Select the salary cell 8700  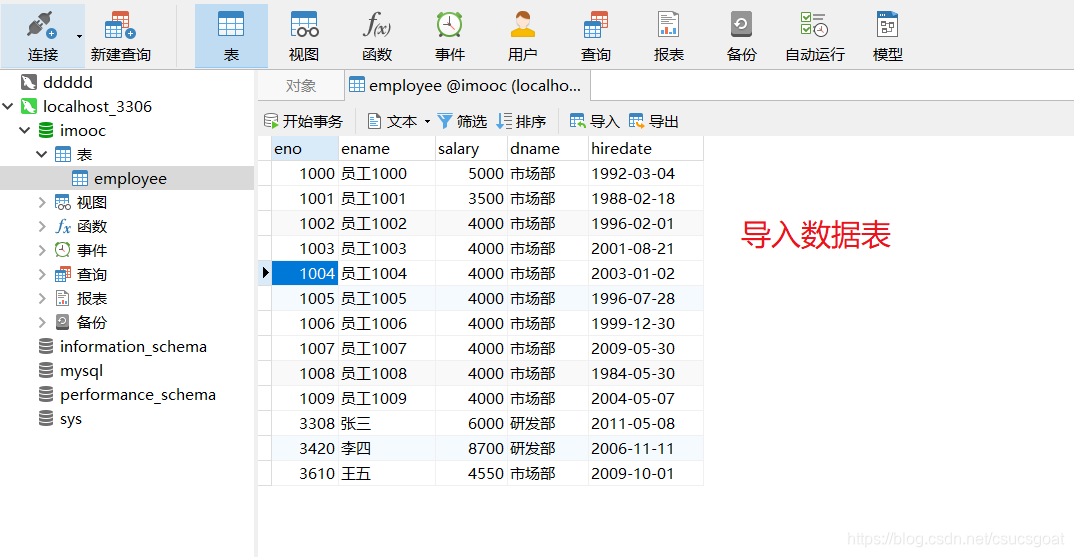[x=471, y=449]
